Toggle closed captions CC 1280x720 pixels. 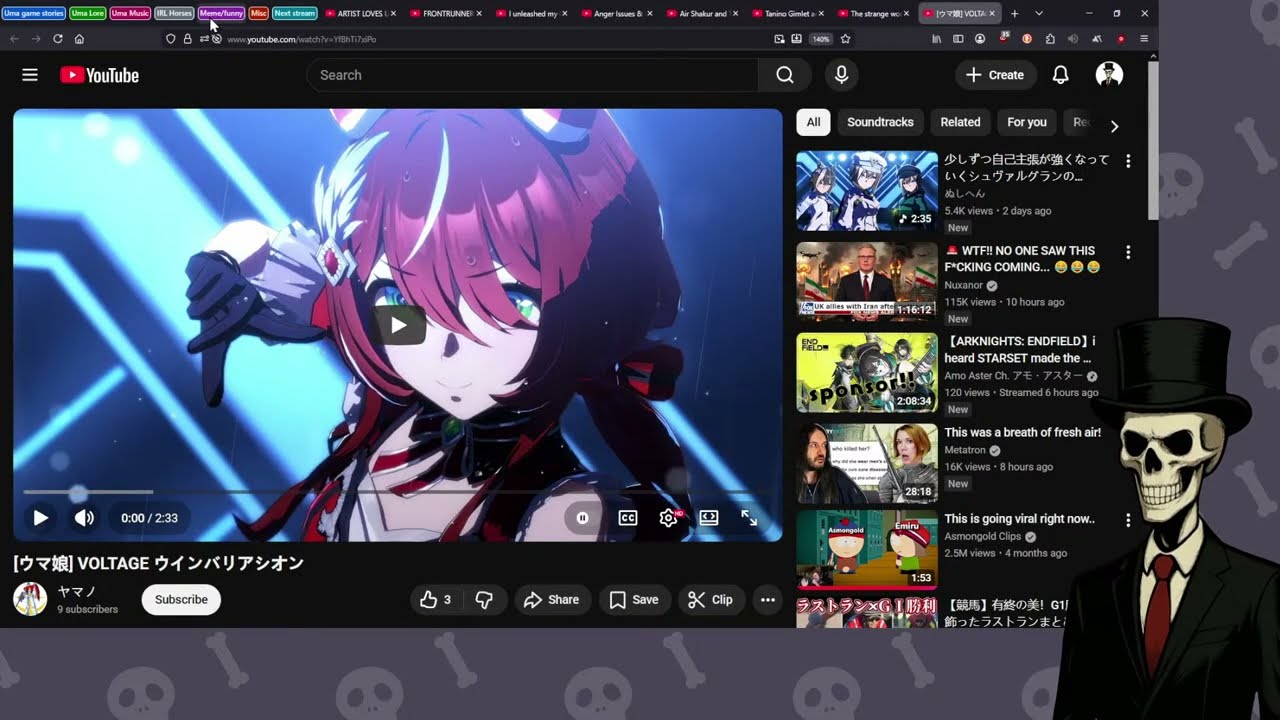(628, 518)
